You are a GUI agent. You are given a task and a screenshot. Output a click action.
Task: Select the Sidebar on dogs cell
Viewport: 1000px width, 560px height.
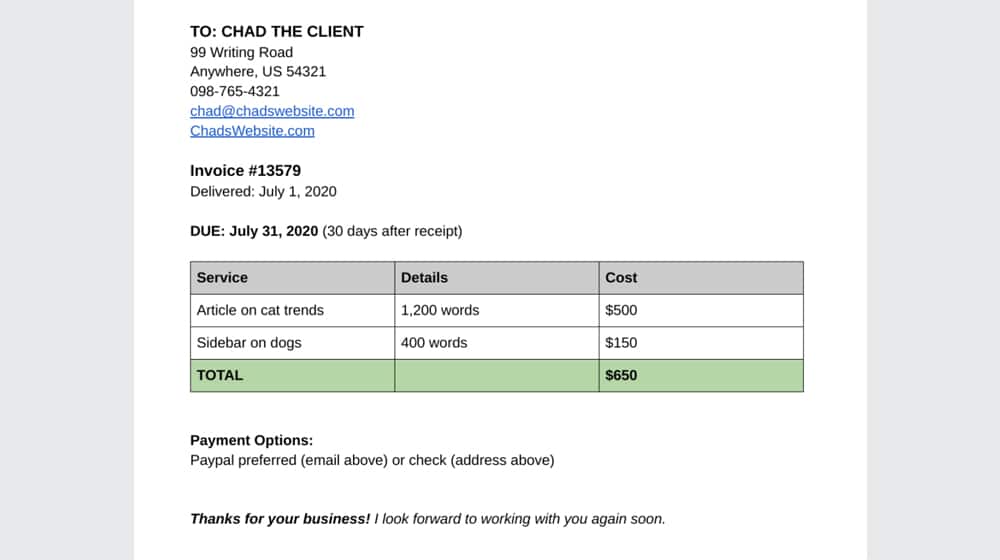click(x=292, y=343)
